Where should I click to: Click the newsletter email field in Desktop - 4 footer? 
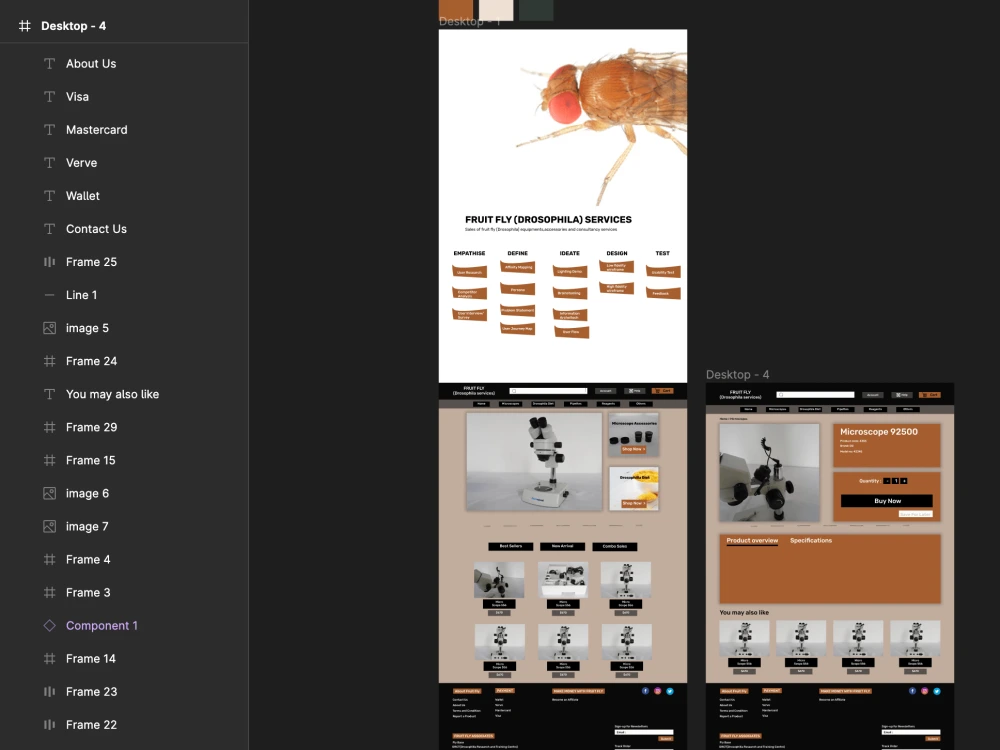point(911,732)
